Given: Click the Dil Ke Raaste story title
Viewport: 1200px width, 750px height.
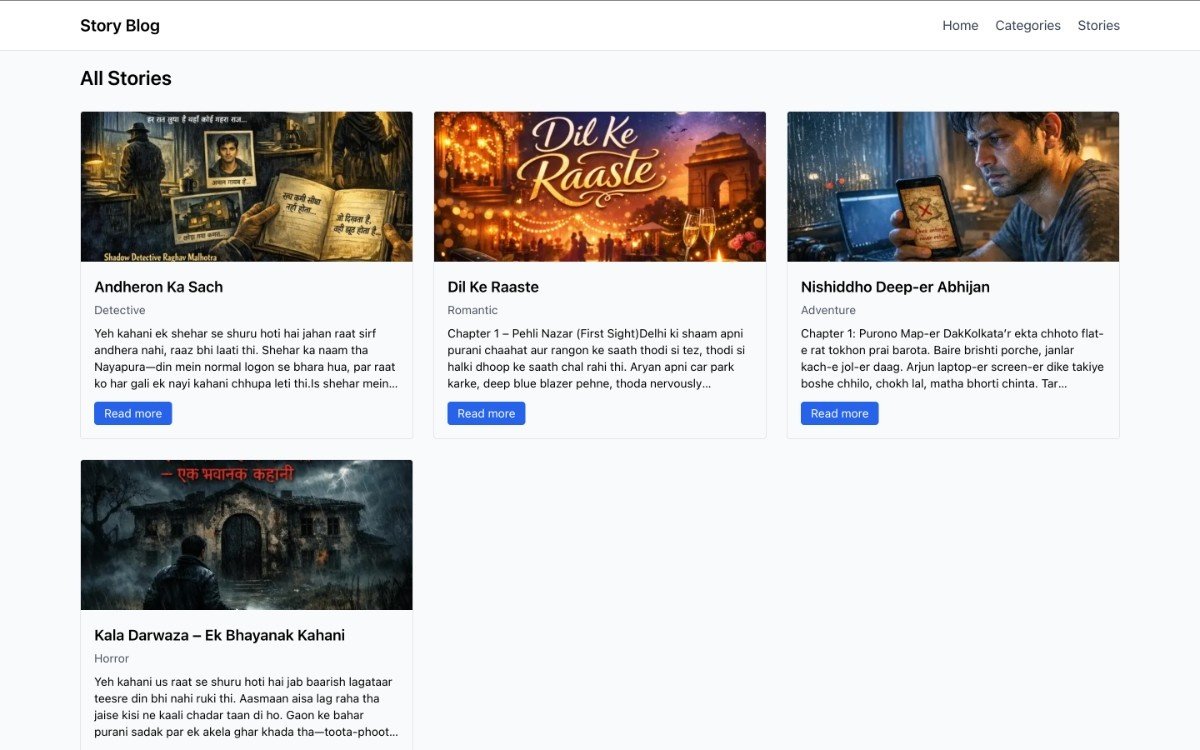Looking at the screenshot, I should pyautogui.click(x=493, y=287).
